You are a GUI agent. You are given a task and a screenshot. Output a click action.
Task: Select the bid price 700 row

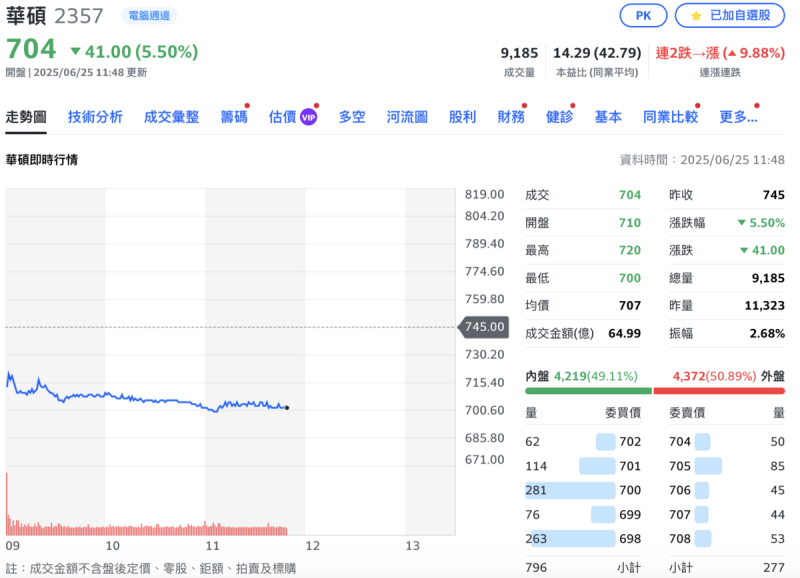583,490
